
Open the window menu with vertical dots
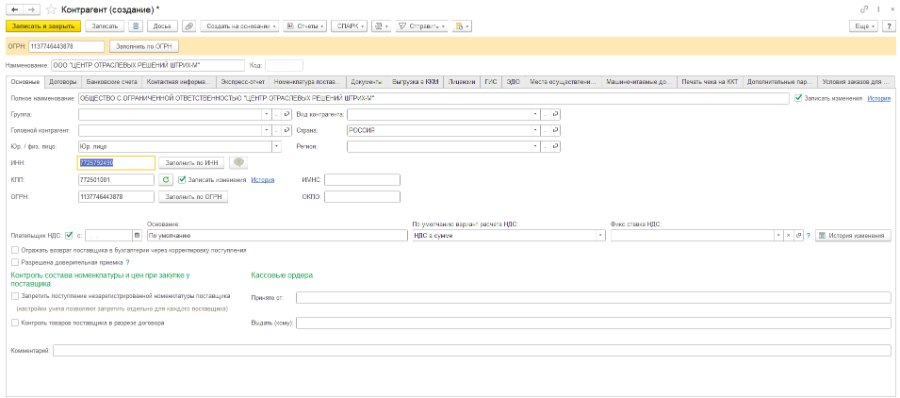(x=878, y=10)
